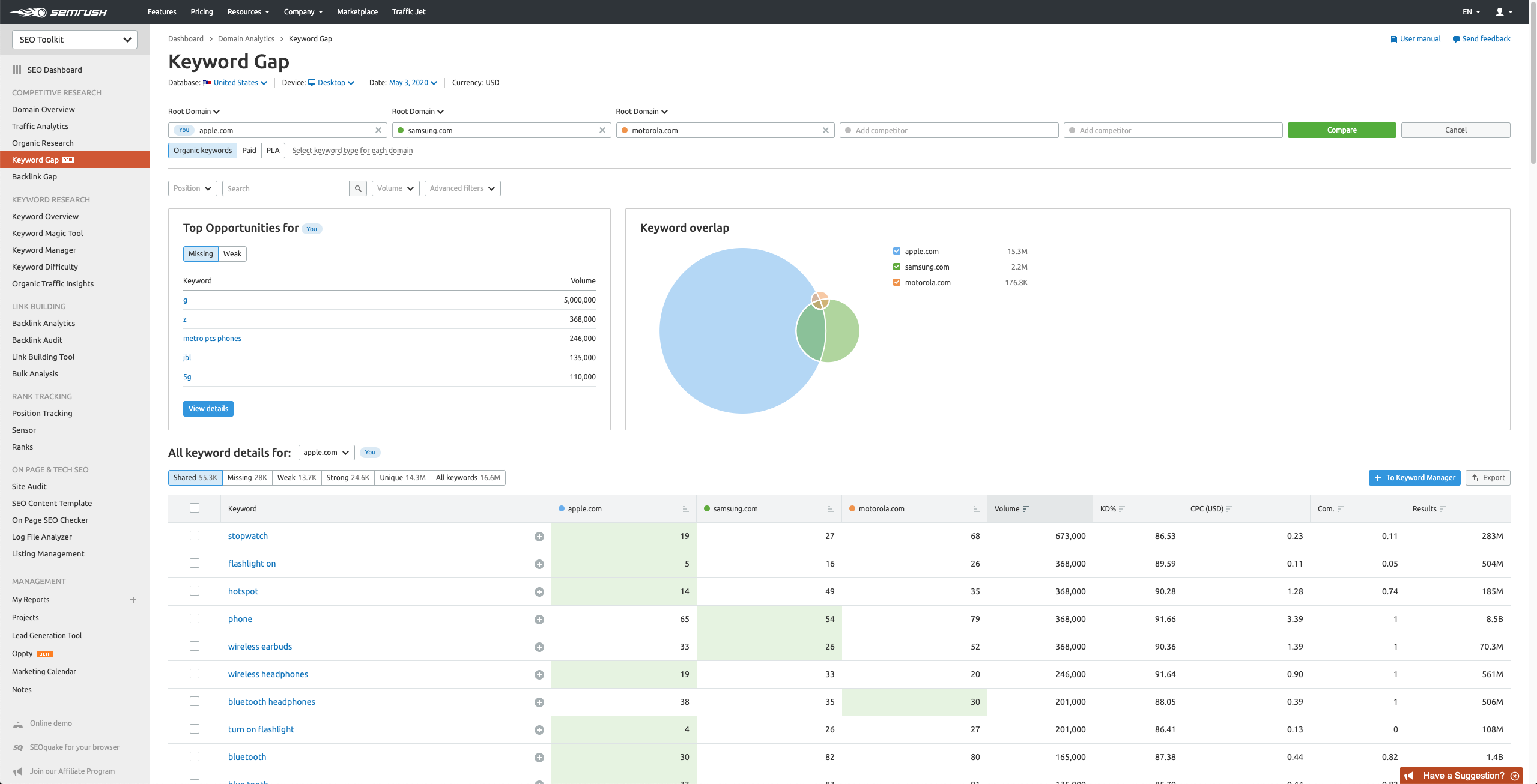Open Resources menu in top bar

[x=248, y=12]
